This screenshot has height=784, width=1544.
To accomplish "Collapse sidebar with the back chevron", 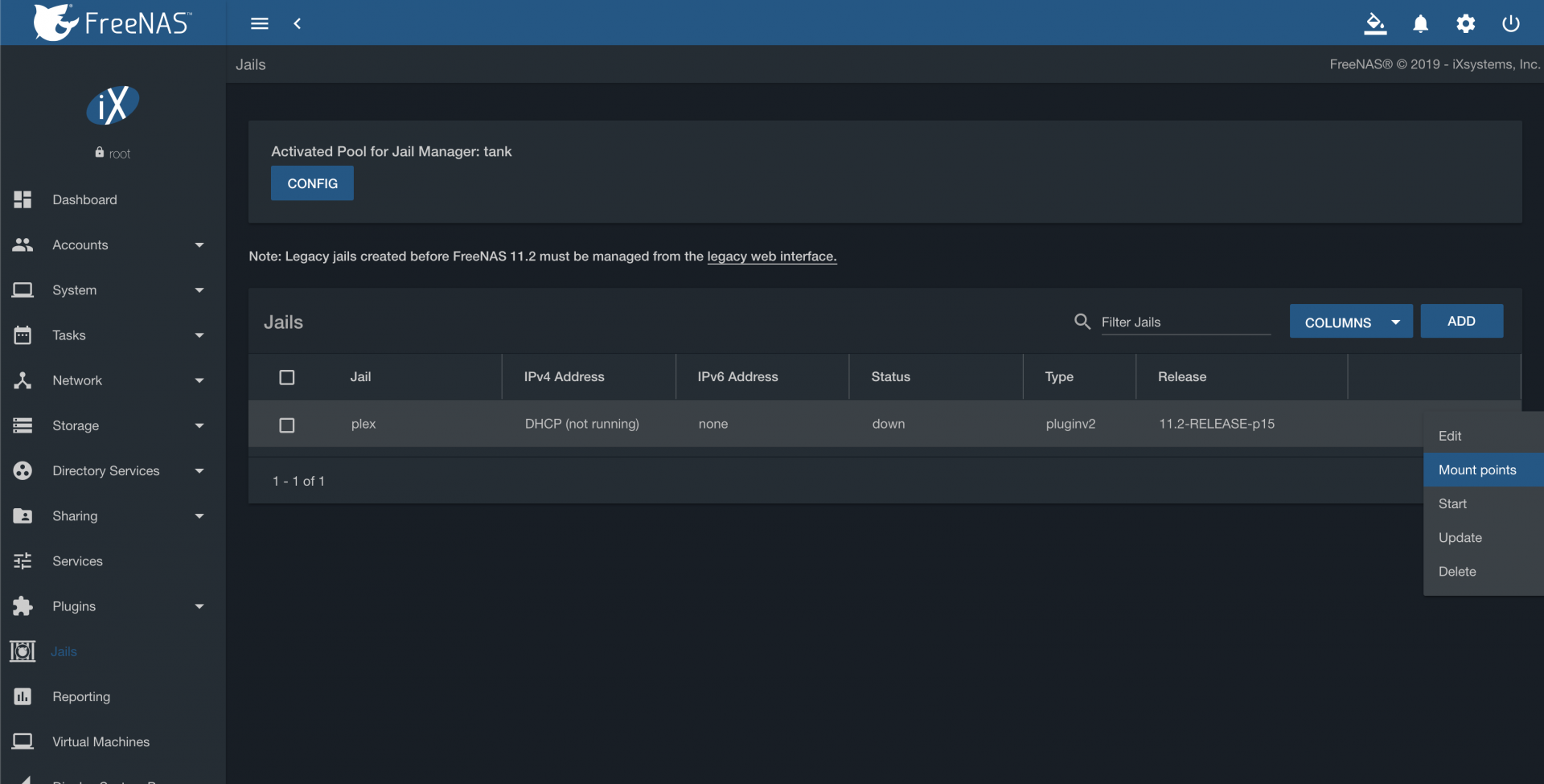I will pyautogui.click(x=298, y=23).
